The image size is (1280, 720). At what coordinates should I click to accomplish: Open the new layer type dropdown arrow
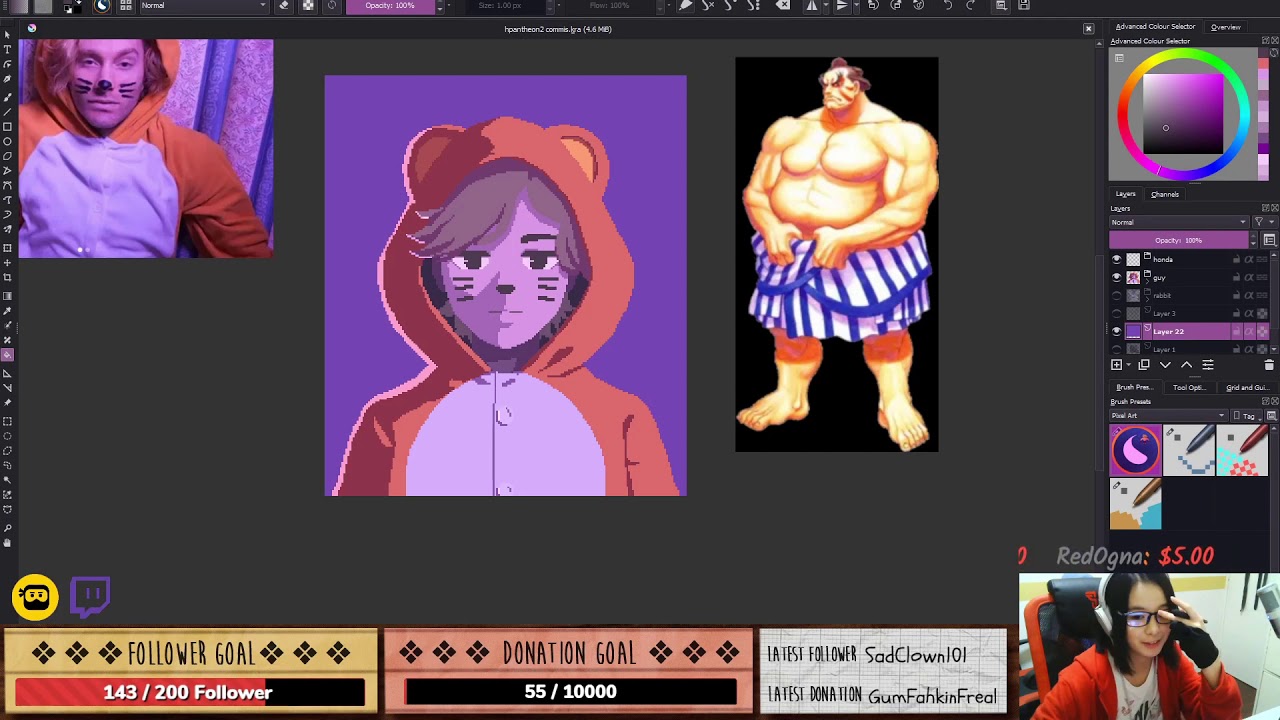[x=1127, y=365]
